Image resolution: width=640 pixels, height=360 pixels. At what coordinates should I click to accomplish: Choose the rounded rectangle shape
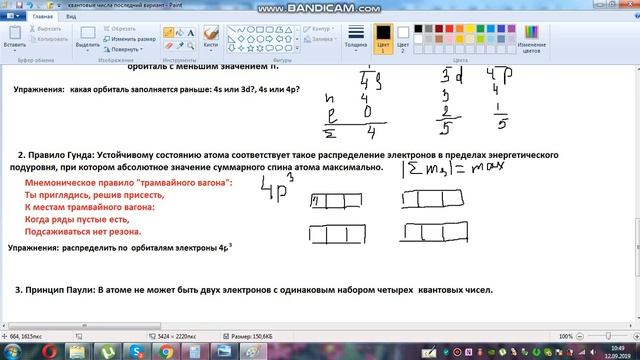pos(269,30)
